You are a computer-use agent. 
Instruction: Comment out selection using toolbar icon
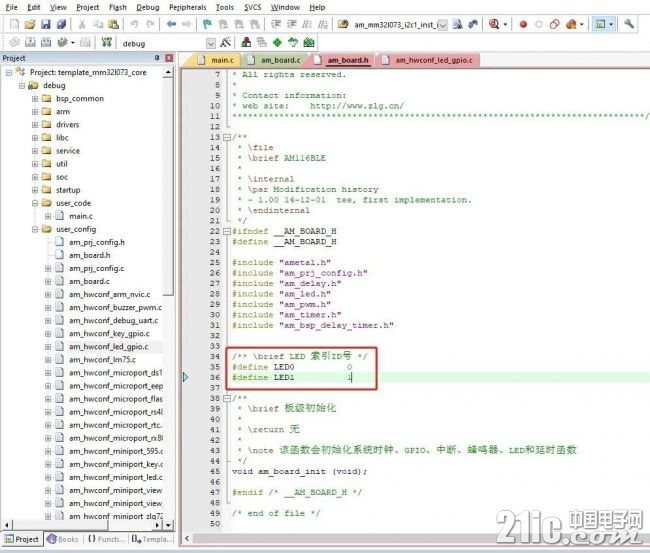307,24
